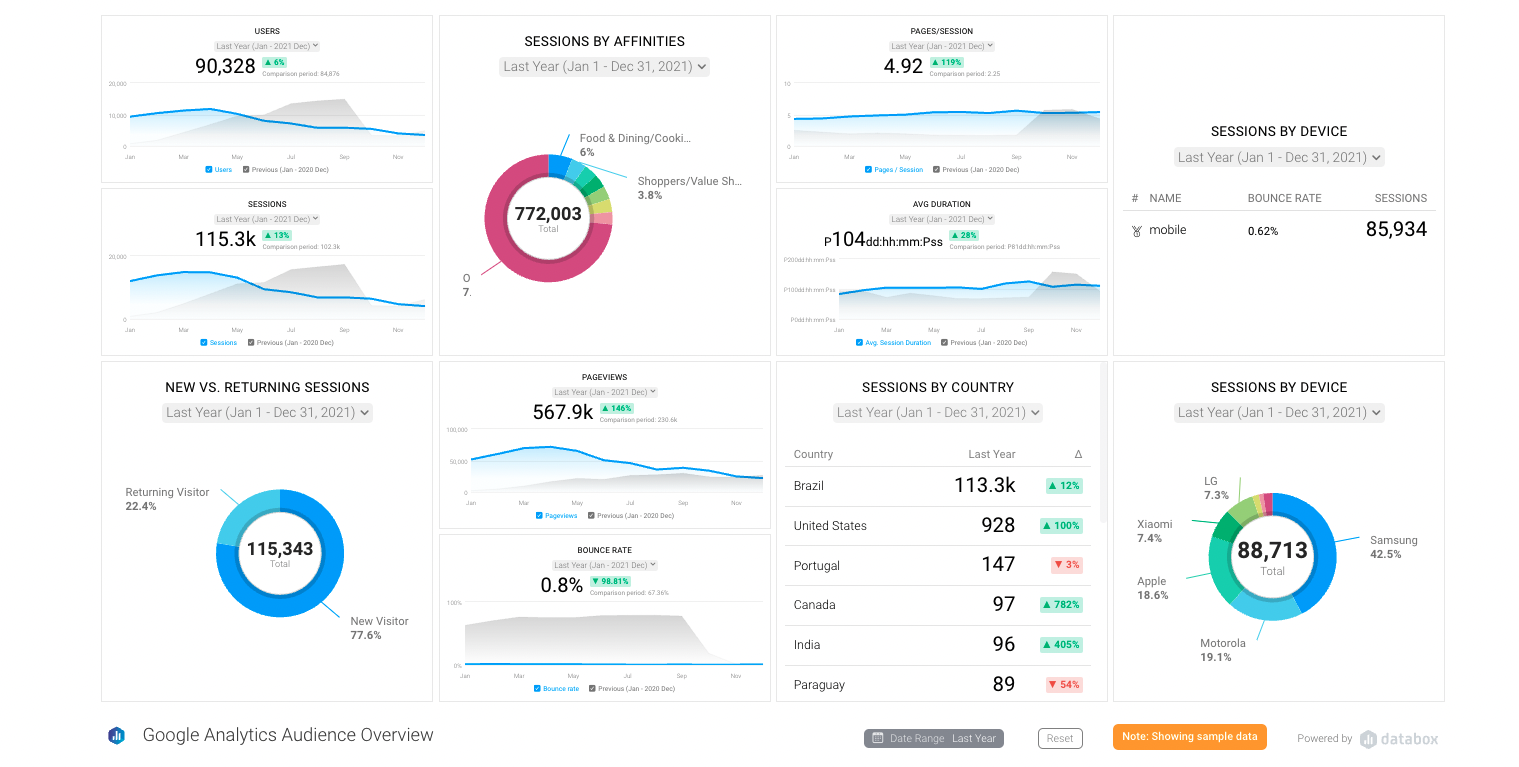The image size is (1519, 767).
Task: Click the Paraguay country row
Action: [x=937, y=684]
